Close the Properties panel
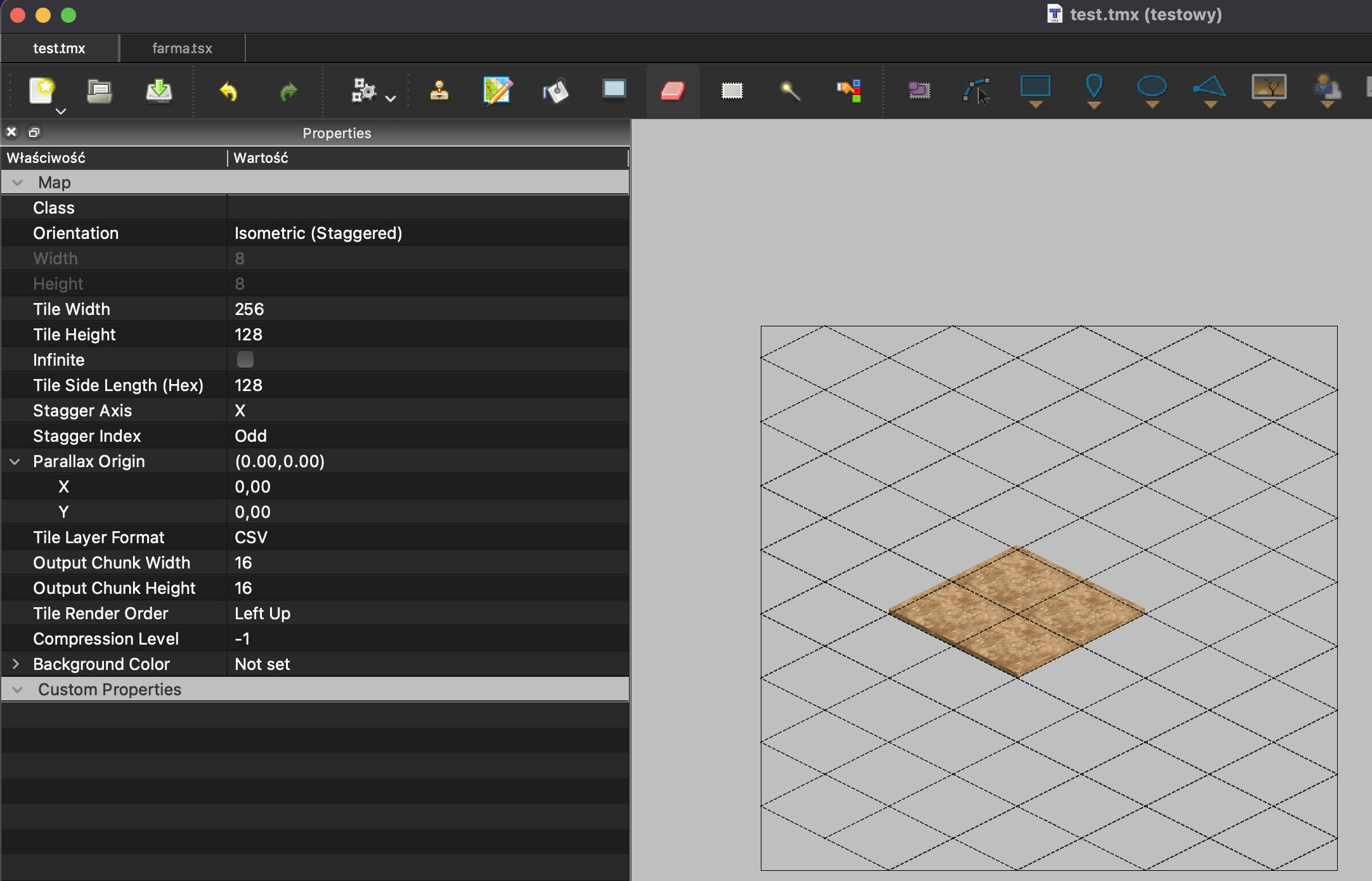Viewport: 1372px width, 881px height. point(11,132)
